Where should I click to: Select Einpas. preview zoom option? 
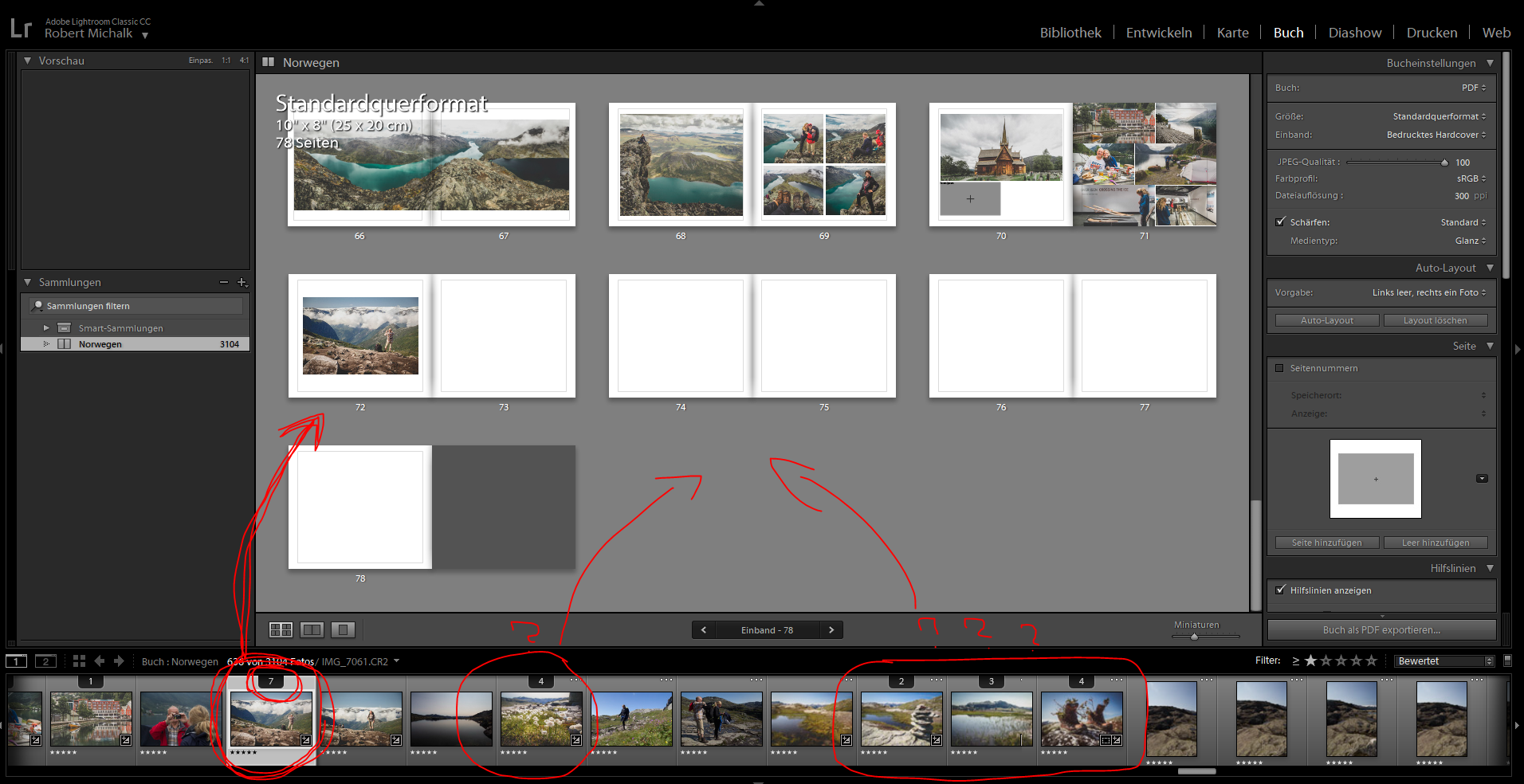[x=201, y=61]
